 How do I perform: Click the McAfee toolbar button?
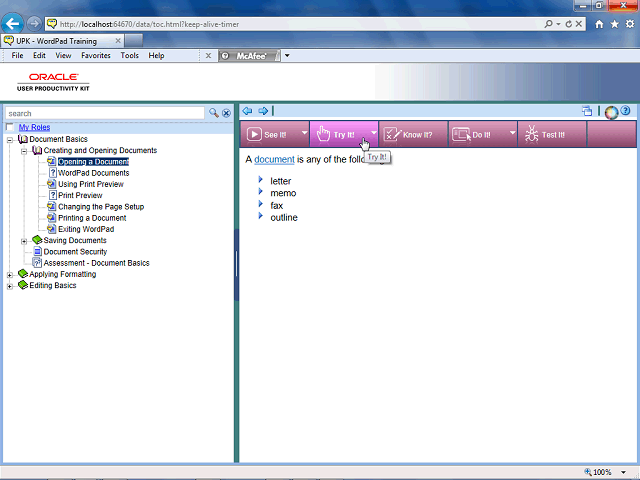click(250, 56)
